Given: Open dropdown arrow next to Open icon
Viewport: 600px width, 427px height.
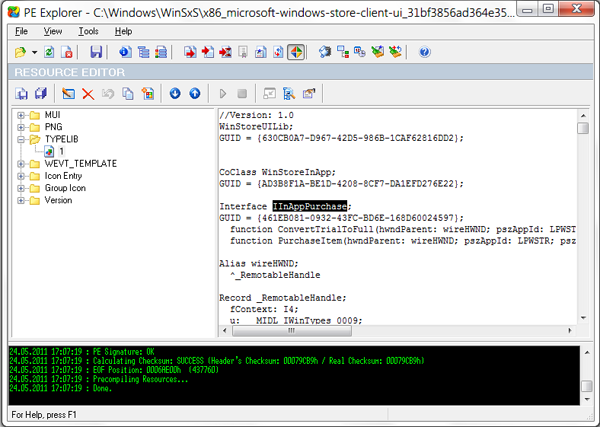Looking at the screenshot, I should tap(34, 52).
